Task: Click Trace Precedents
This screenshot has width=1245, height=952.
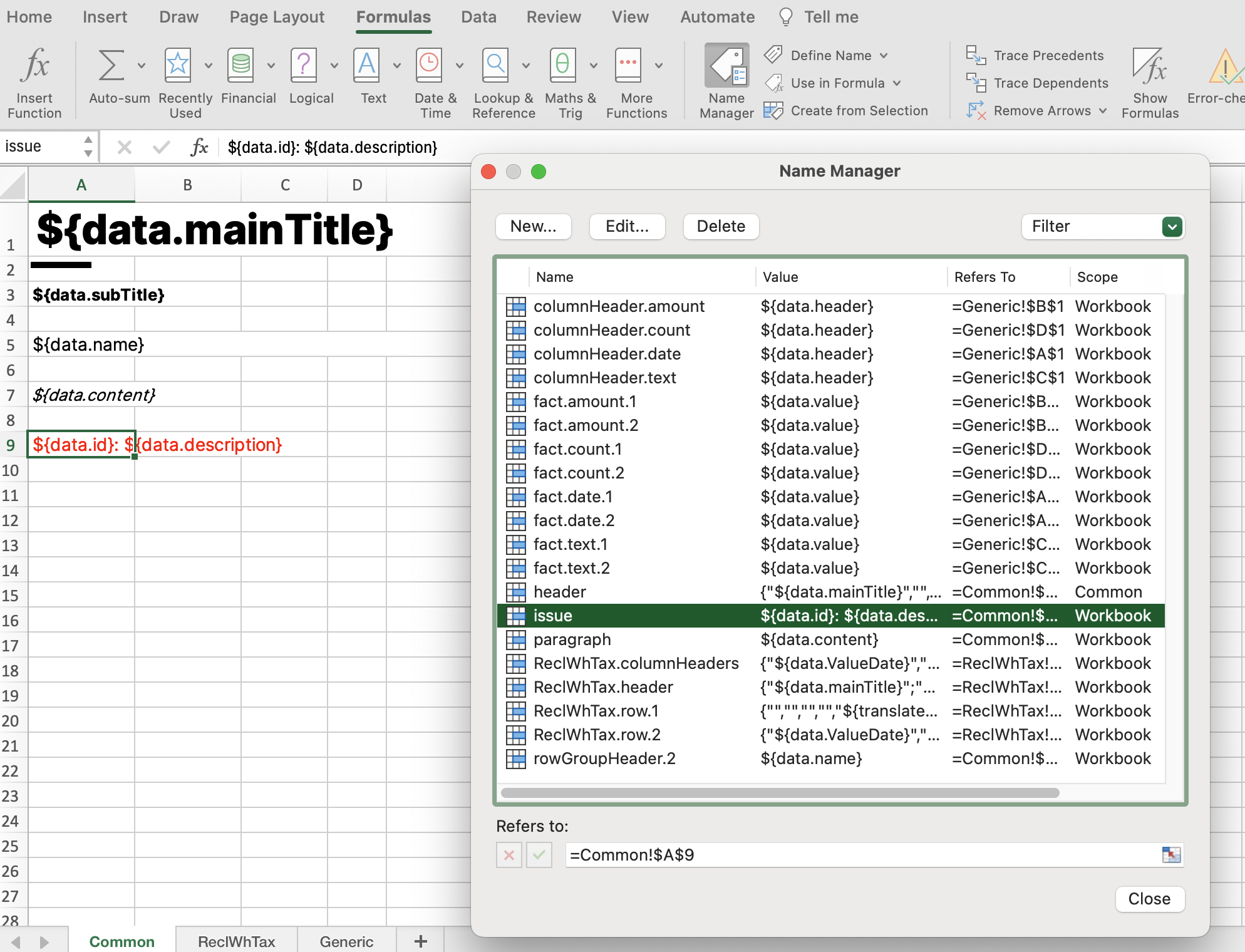Action: pyautogui.click(x=1035, y=55)
